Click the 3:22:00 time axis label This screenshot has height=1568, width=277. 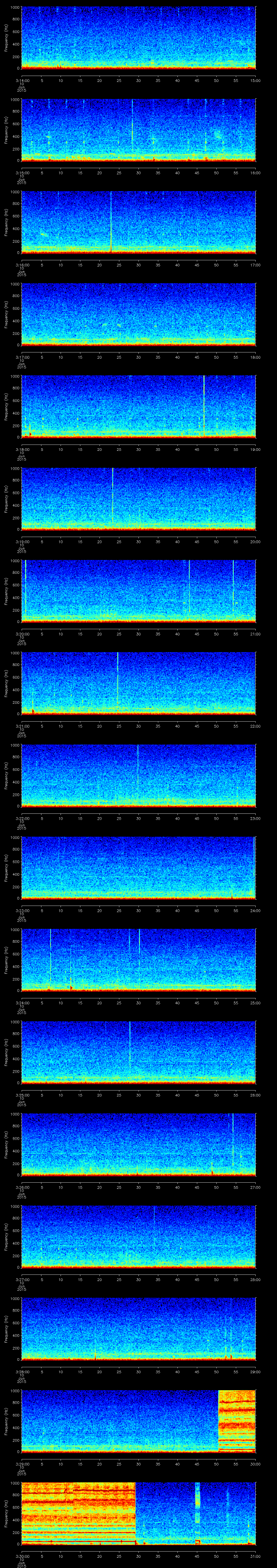coord(22,818)
